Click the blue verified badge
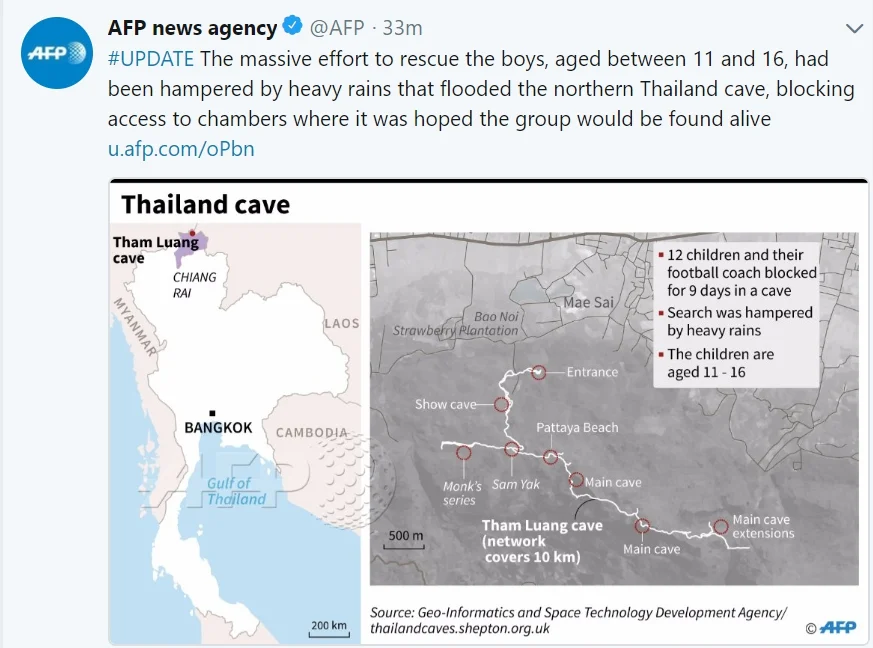This screenshot has height=648, width=873. (292, 26)
